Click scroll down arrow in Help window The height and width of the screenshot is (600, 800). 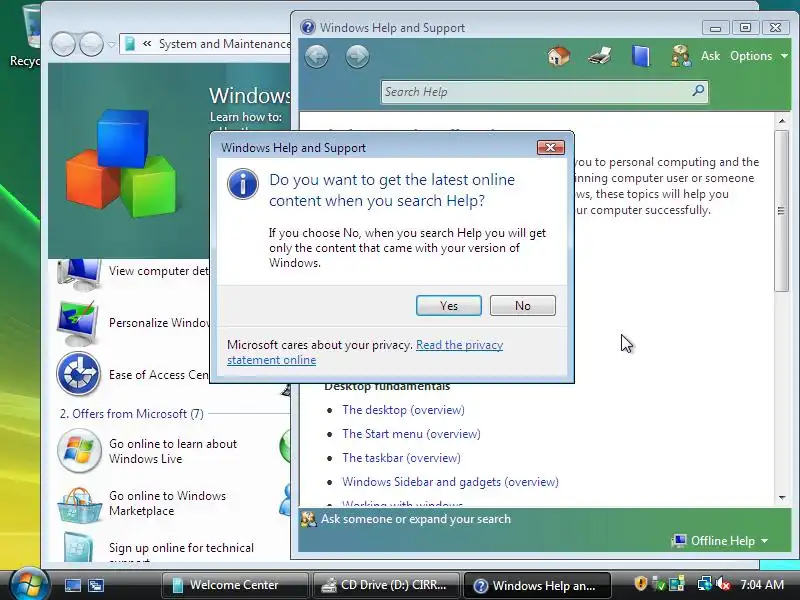pos(782,497)
